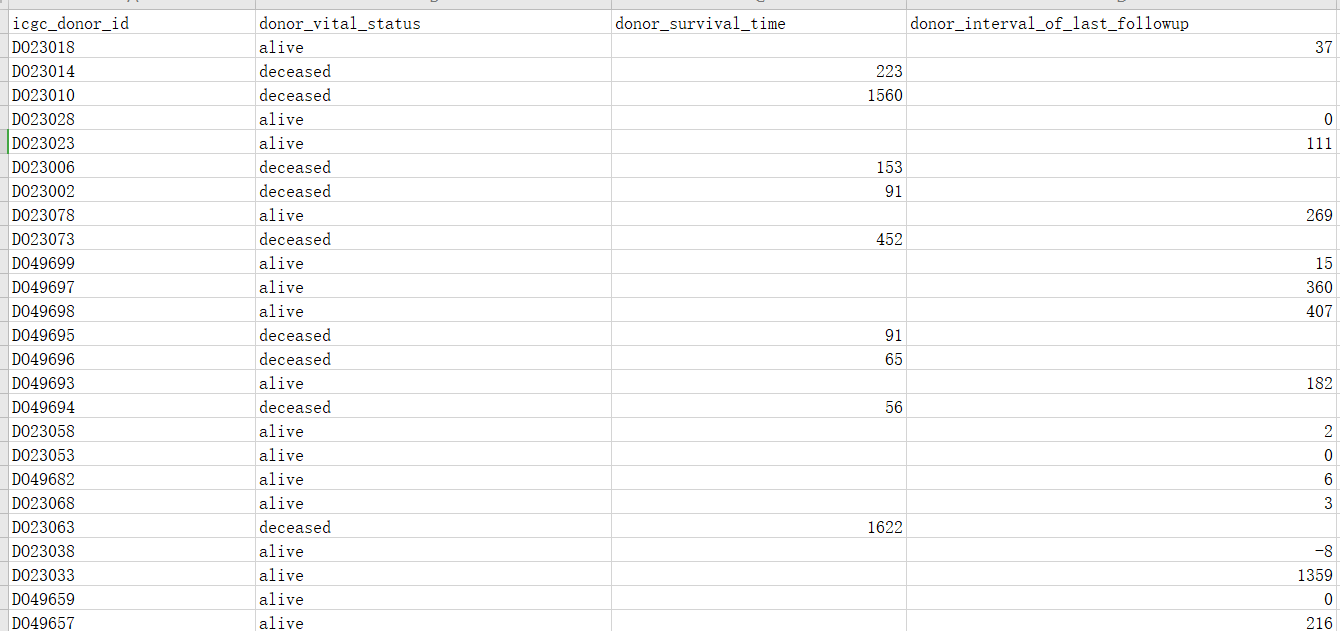Click last followup value 15
1340x631 pixels.
(x=1123, y=263)
